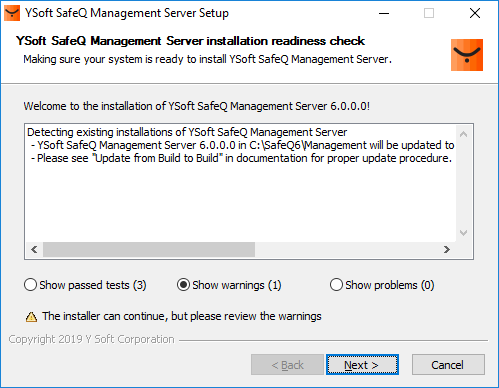This screenshot has height=388, width=499.
Task: Select the Show problems (0) option
Action: coord(382,285)
